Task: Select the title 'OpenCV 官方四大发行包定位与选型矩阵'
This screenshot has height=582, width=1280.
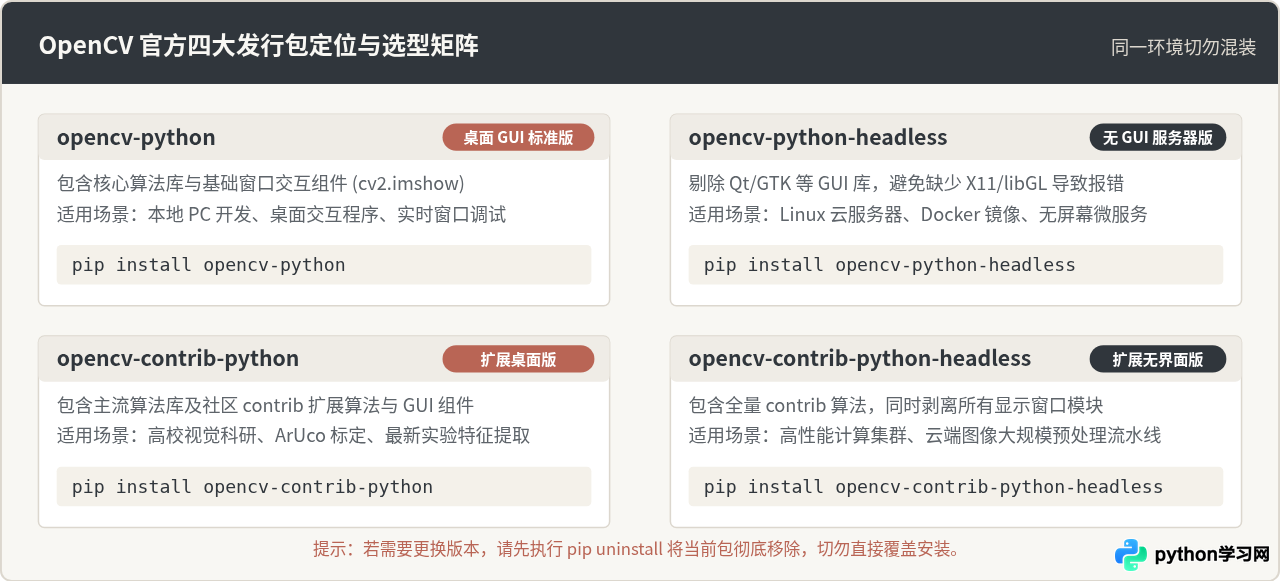Action: pos(258,46)
